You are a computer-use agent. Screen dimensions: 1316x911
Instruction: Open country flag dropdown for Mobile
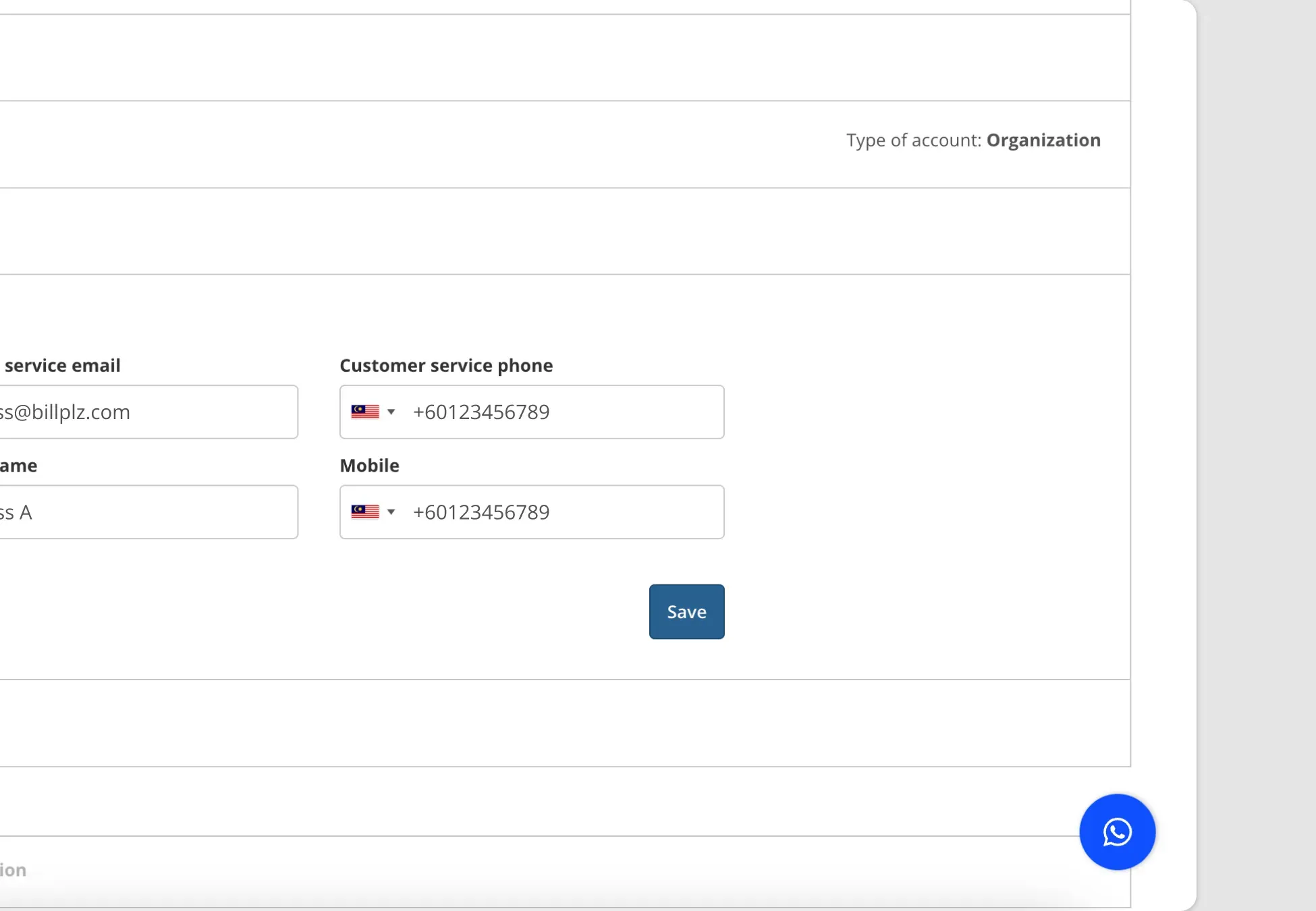(373, 512)
